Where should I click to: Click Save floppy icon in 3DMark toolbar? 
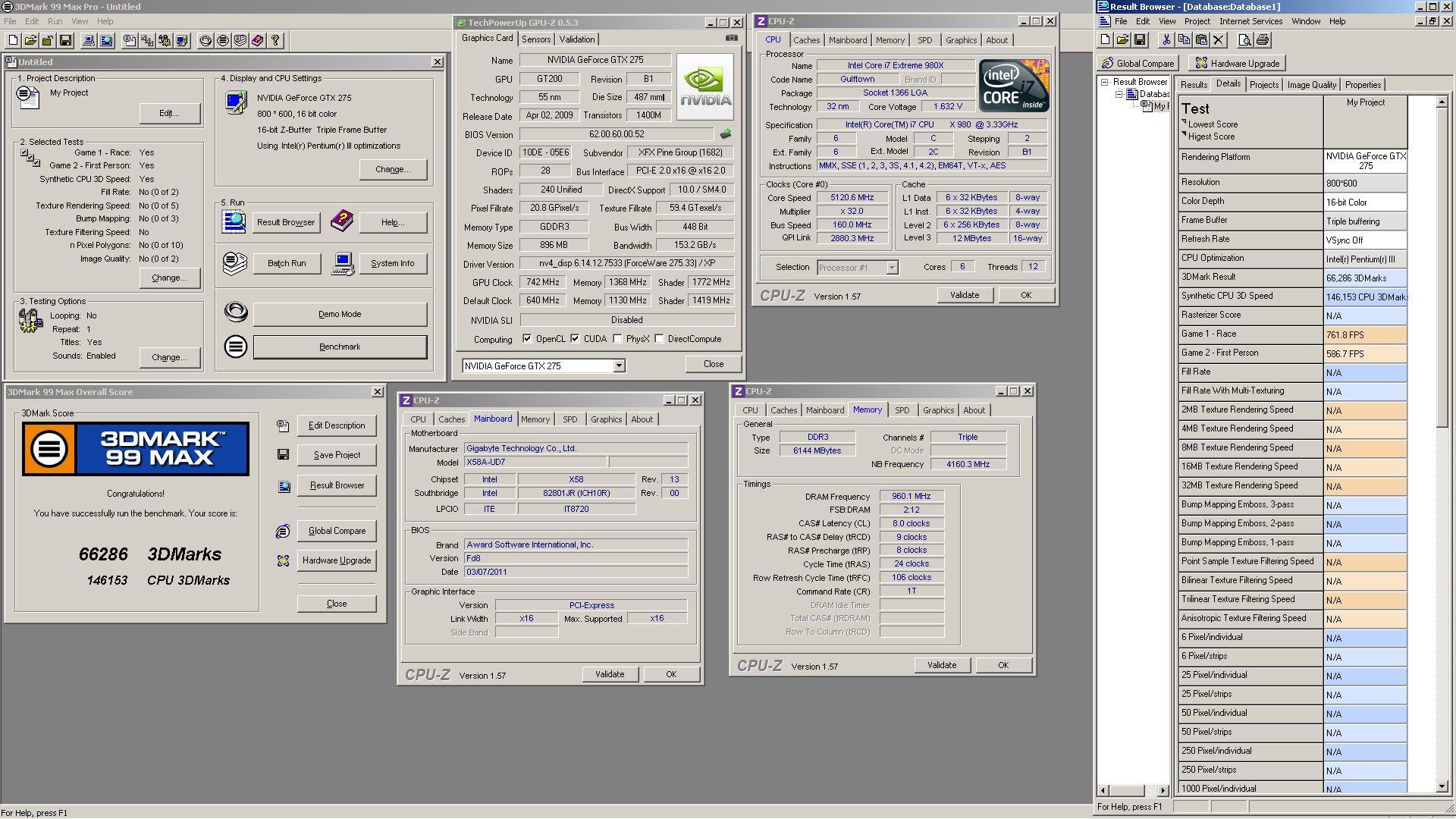click(65, 41)
